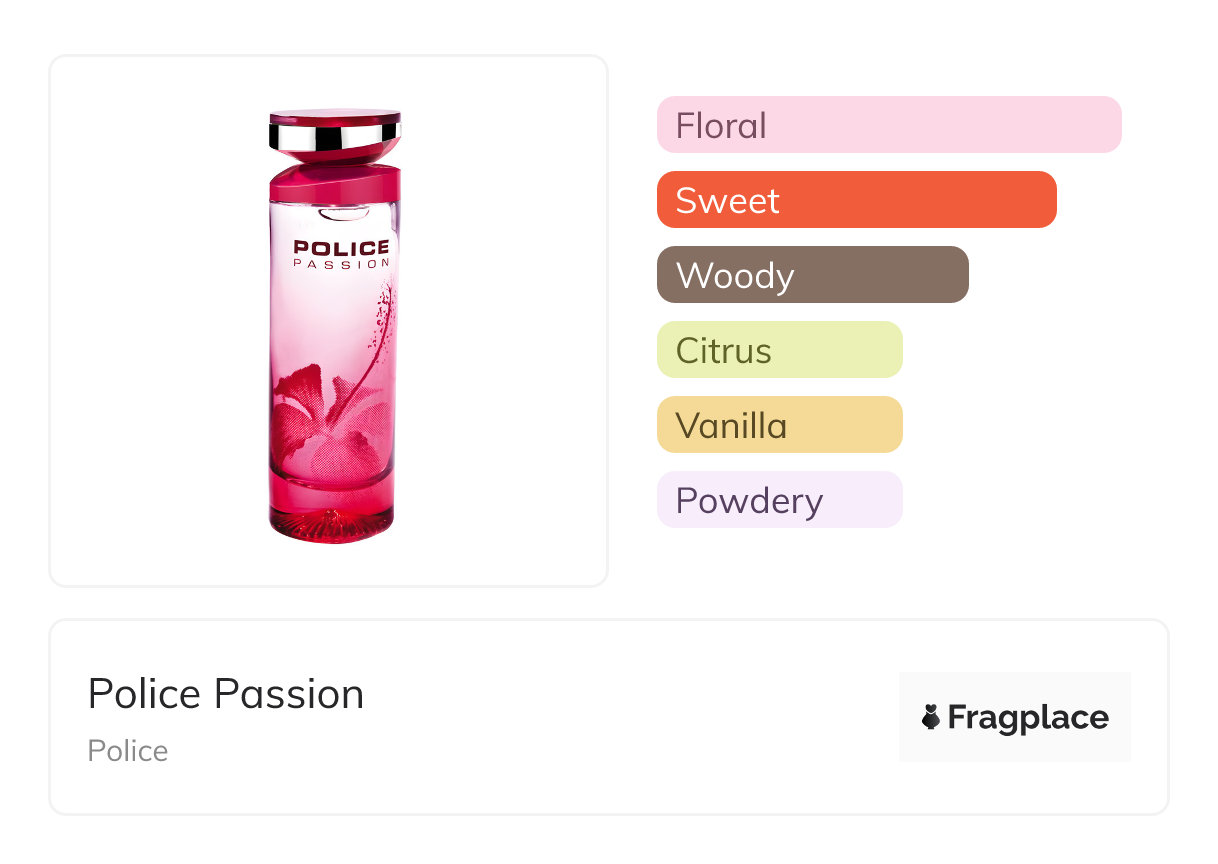The height and width of the screenshot is (864, 1218).
Task: Click blank area of the product info card
Action: (x=620, y=720)
